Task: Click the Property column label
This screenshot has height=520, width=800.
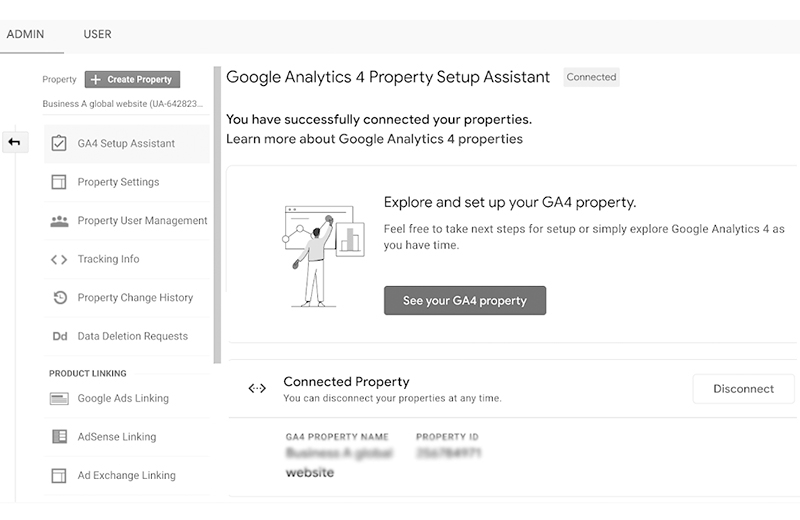Action: pos(59,80)
